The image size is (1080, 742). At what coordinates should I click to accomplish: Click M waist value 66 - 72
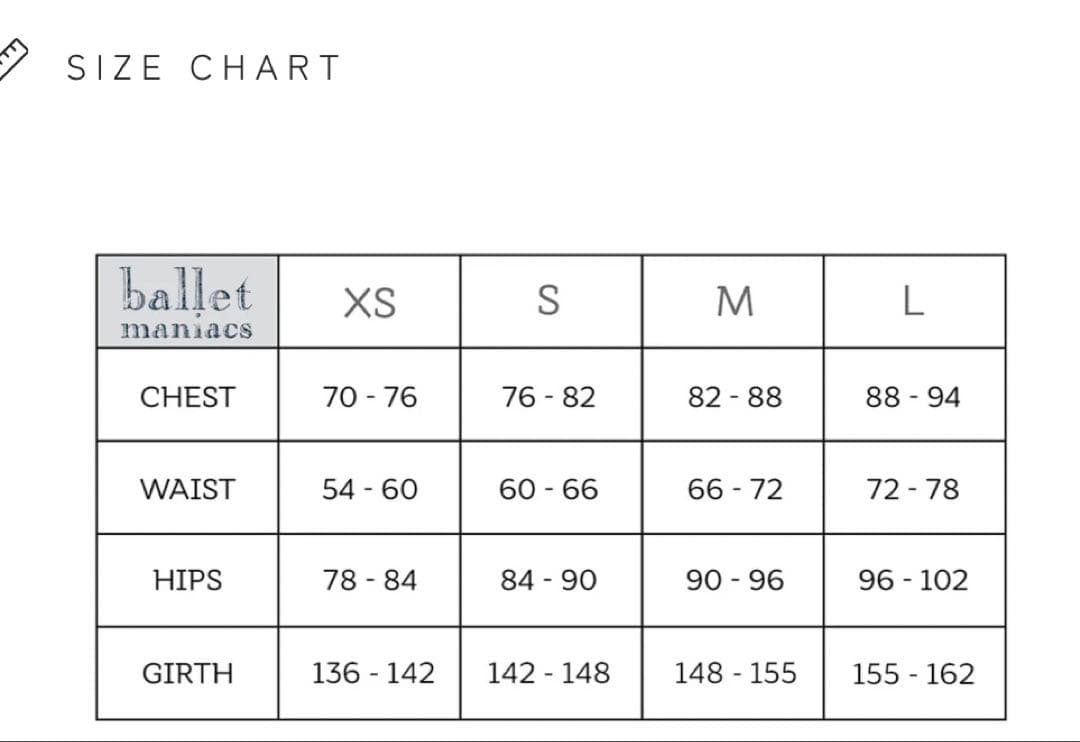pyautogui.click(x=734, y=489)
